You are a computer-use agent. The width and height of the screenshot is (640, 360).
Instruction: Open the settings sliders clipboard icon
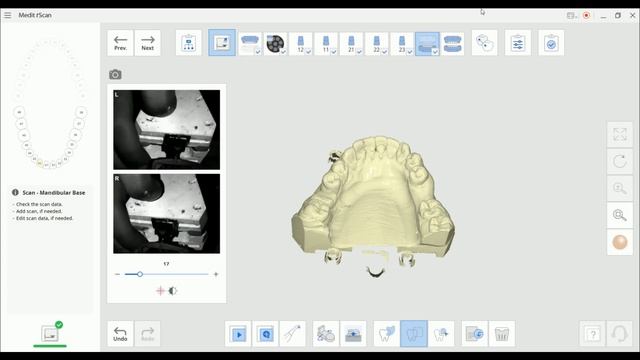[x=518, y=43]
